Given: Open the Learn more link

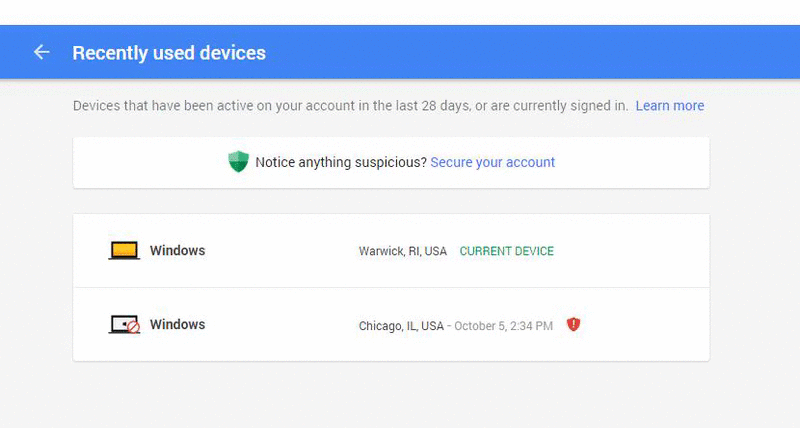Looking at the screenshot, I should coord(669,105).
